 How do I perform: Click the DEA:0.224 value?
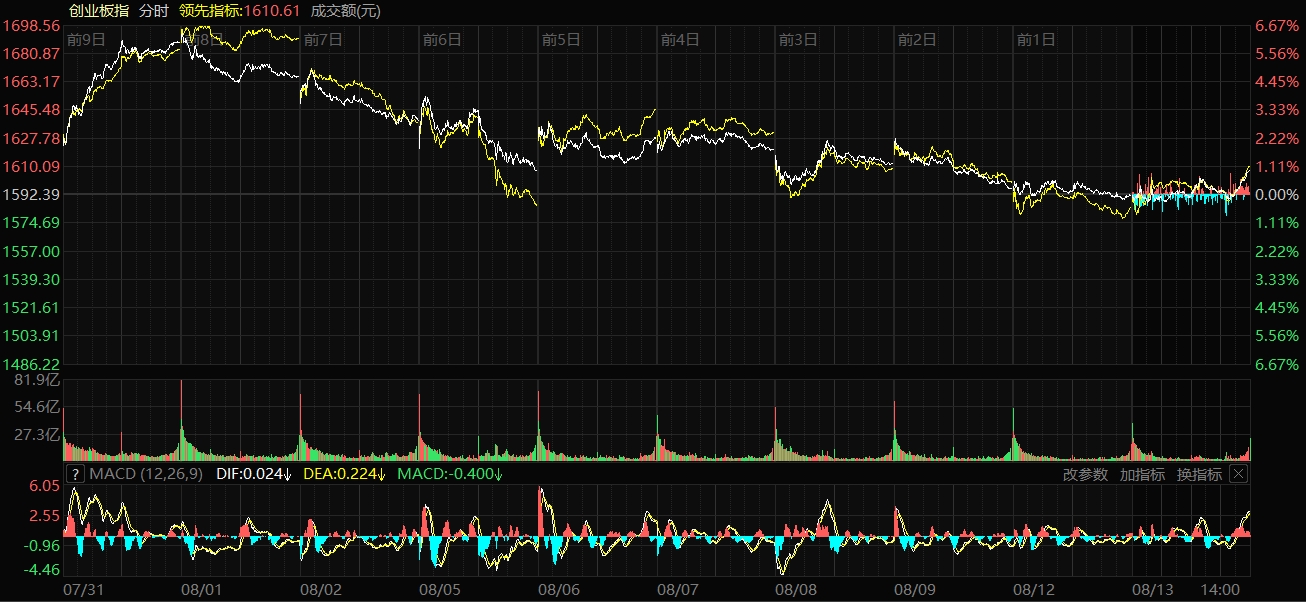[343, 474]
